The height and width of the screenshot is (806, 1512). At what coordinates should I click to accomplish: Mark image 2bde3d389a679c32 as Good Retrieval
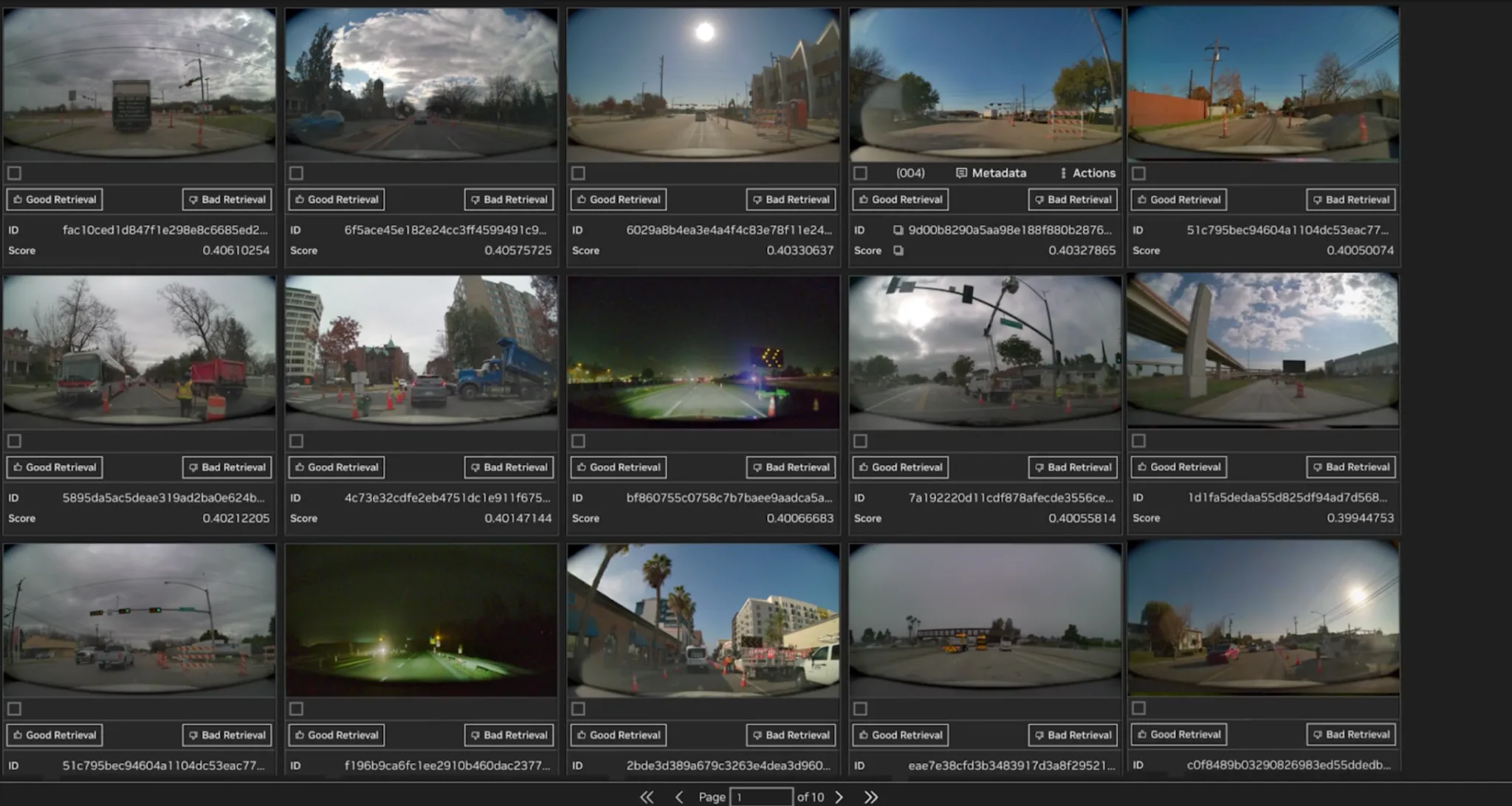pos(619,735)
